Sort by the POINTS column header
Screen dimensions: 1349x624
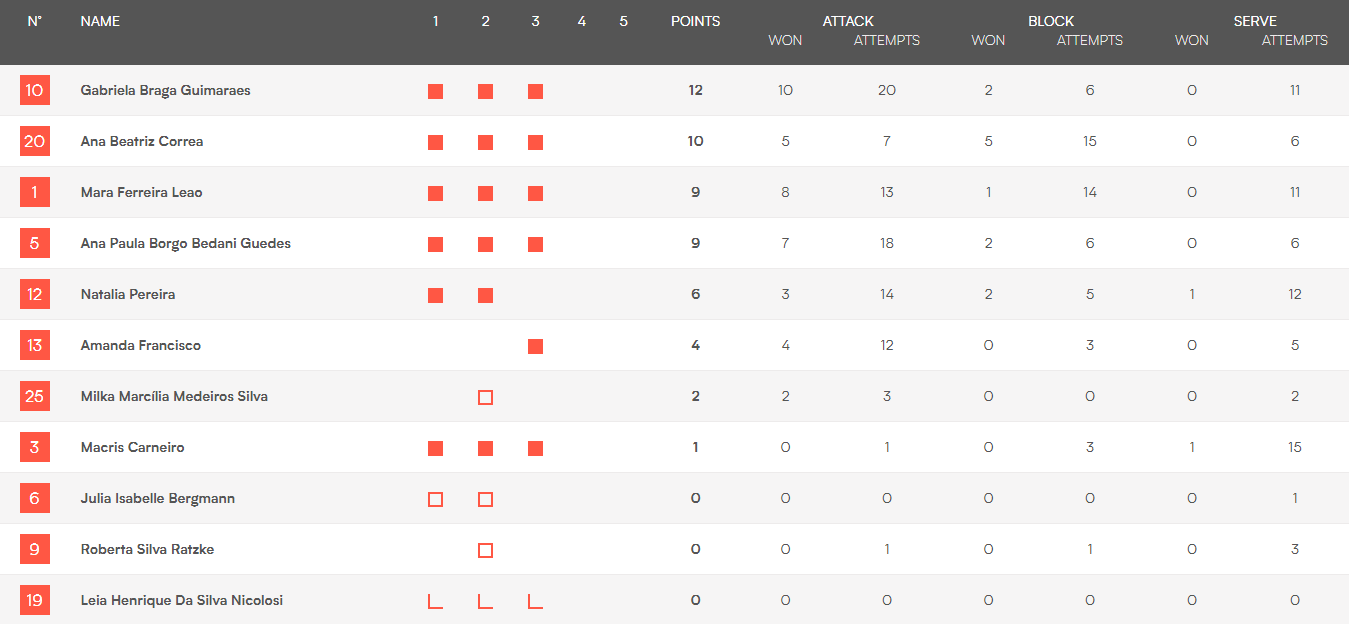pos(695,21)
